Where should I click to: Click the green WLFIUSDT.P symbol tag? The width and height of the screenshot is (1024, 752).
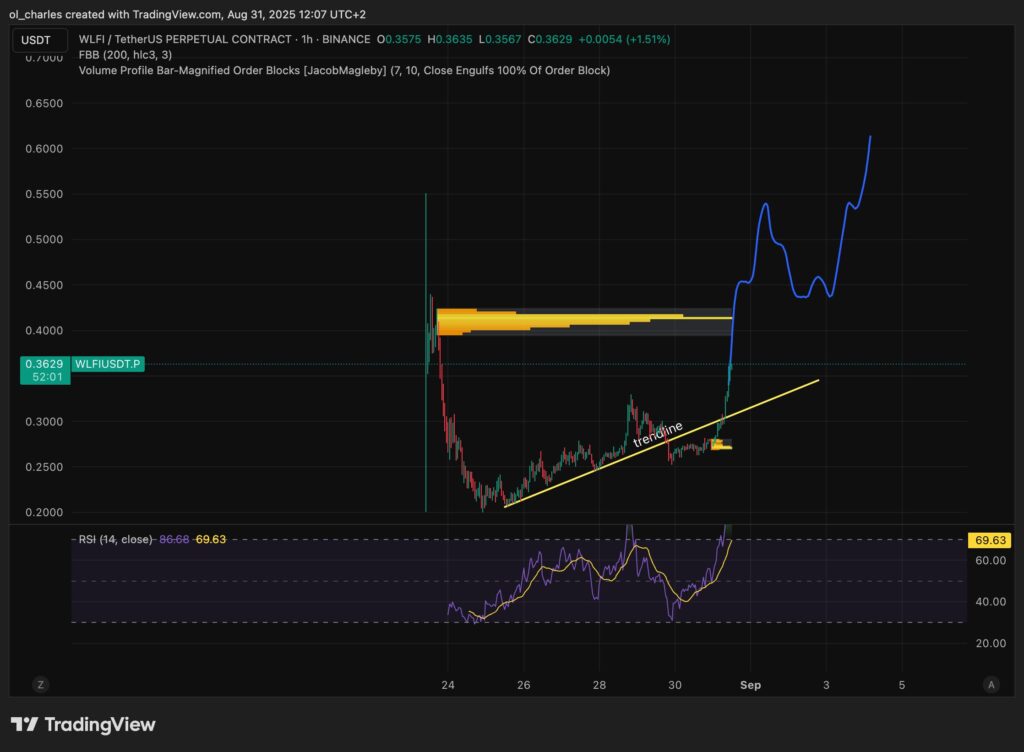pyautogui.click(x=108, y=365)
